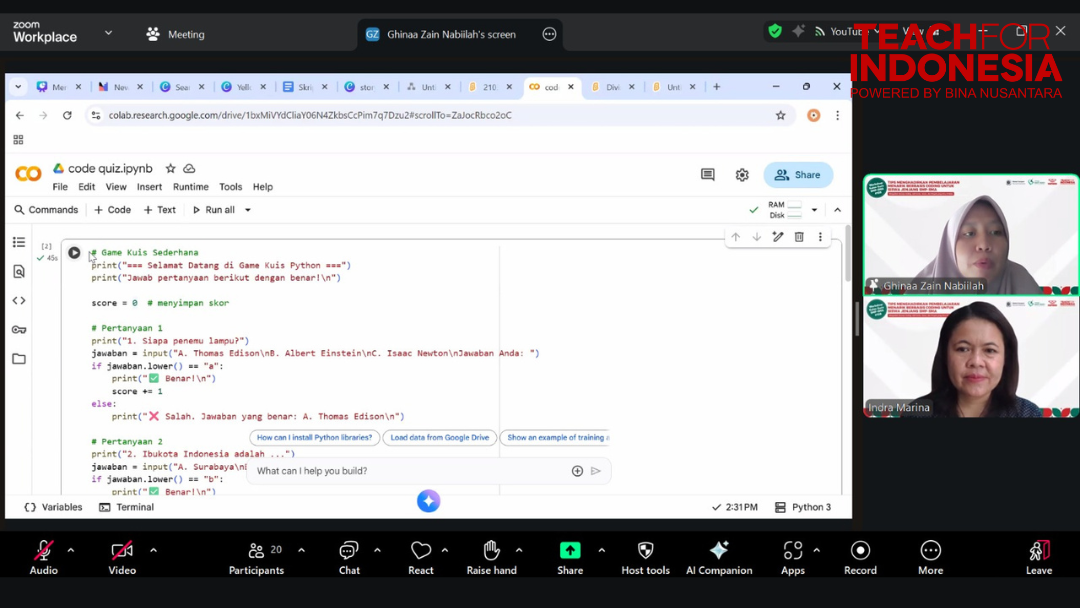Viewport: 1080px width, 608px height.
Task: Unmute microphone with the Audio button
Action: (x=43, y=557)
